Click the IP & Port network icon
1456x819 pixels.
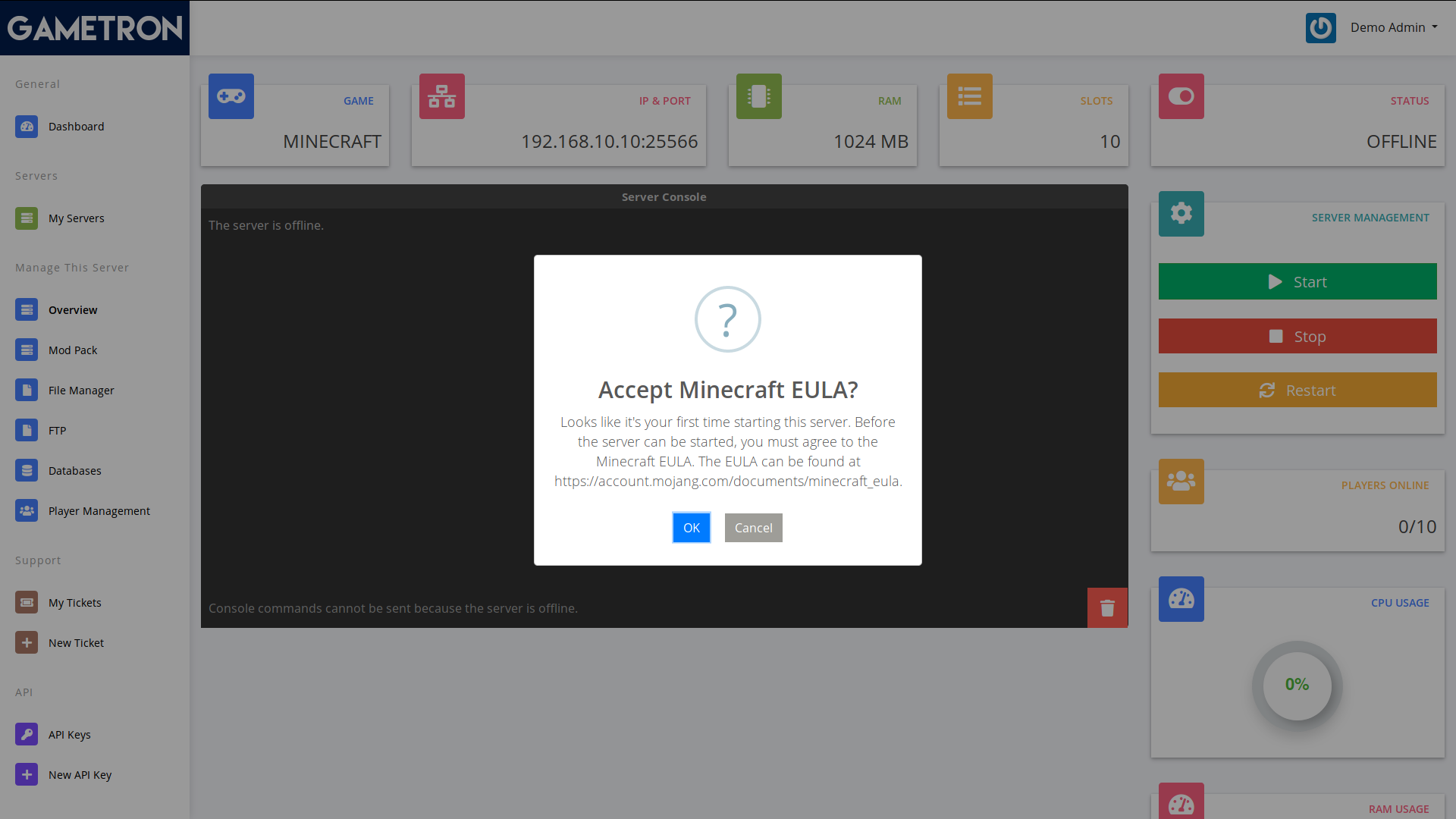pos(441,96)
